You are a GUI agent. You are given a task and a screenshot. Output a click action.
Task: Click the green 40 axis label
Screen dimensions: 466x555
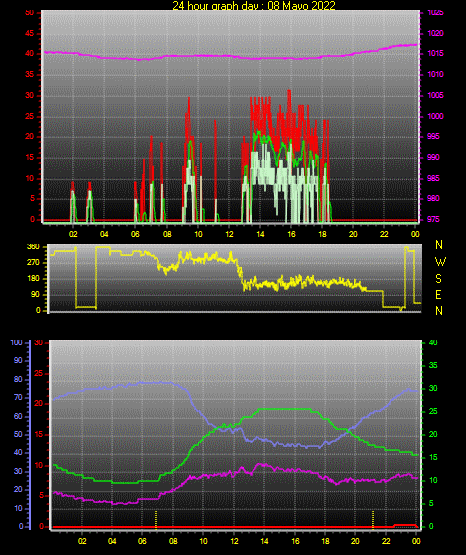[x=433, y=342]
